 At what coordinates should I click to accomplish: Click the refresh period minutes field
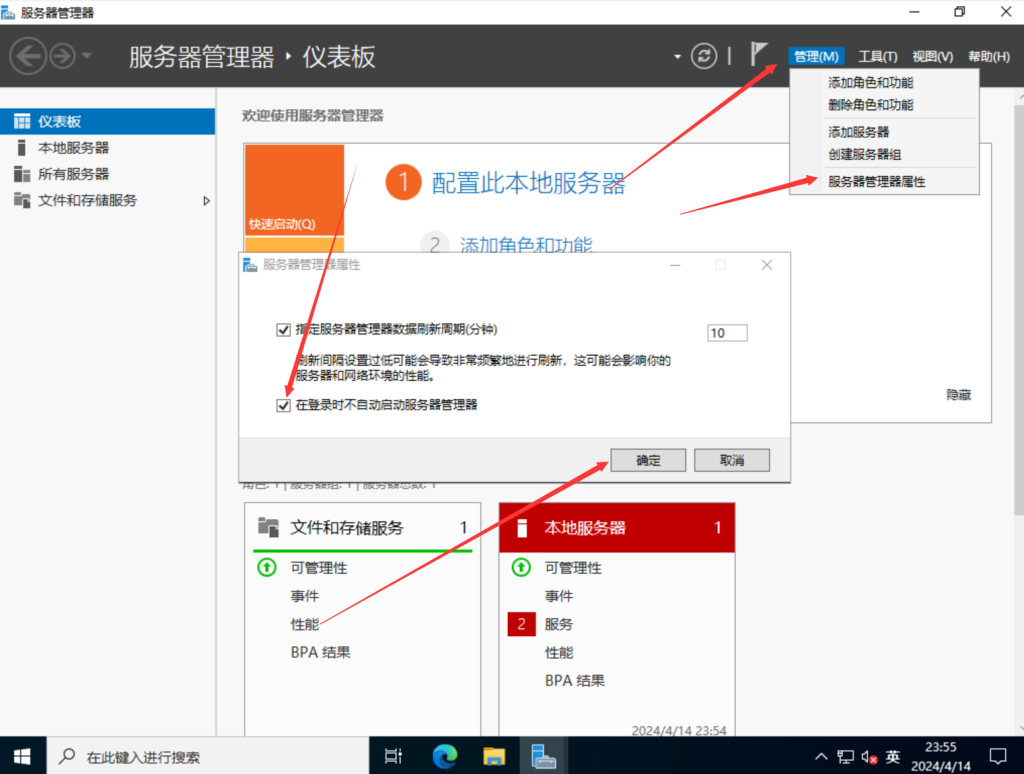click(728, 333)
